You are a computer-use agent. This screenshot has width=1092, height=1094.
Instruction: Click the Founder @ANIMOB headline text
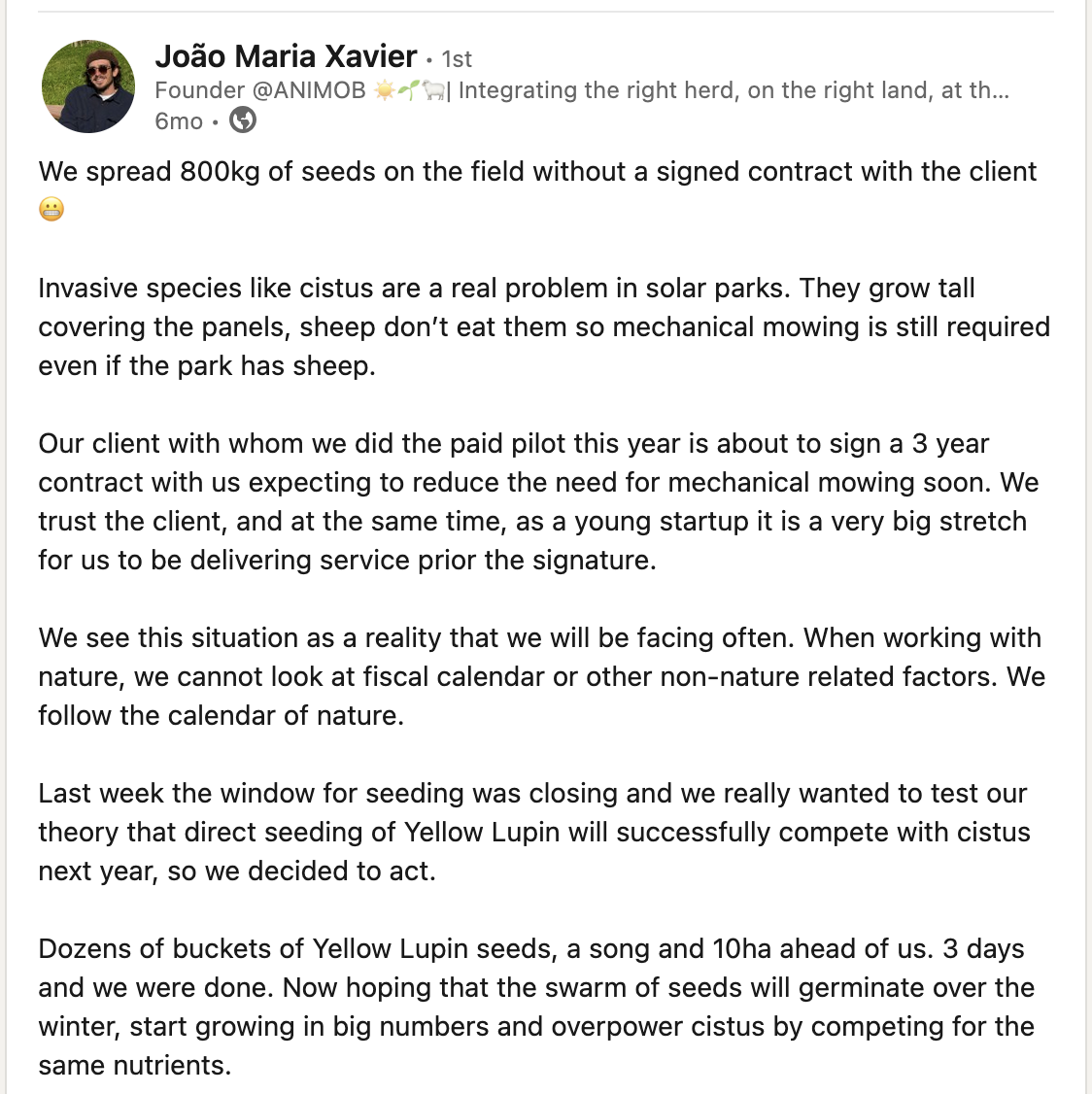(x=260, y=90)
